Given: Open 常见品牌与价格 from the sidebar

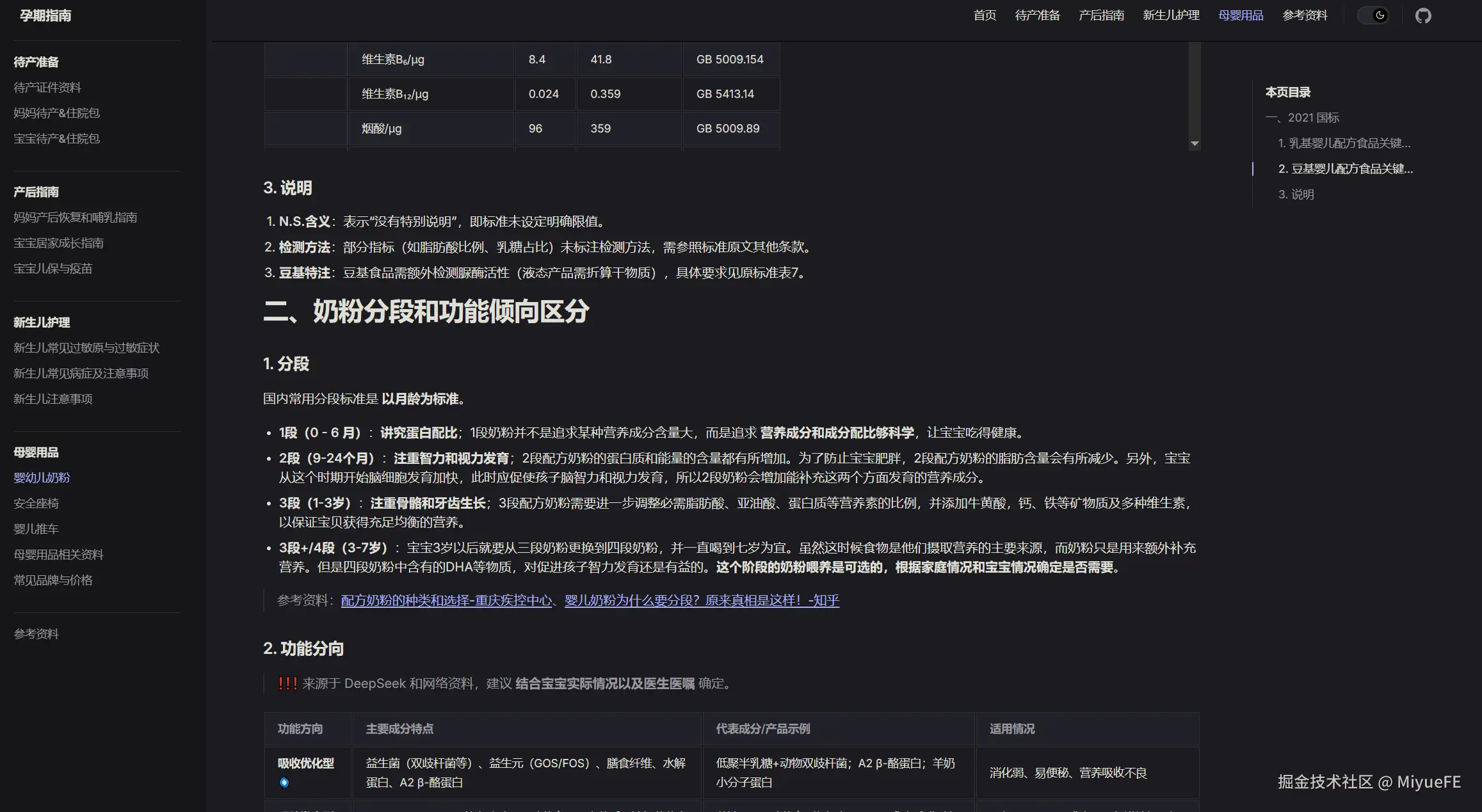Looking at the screenshot, I should point(53,580).
